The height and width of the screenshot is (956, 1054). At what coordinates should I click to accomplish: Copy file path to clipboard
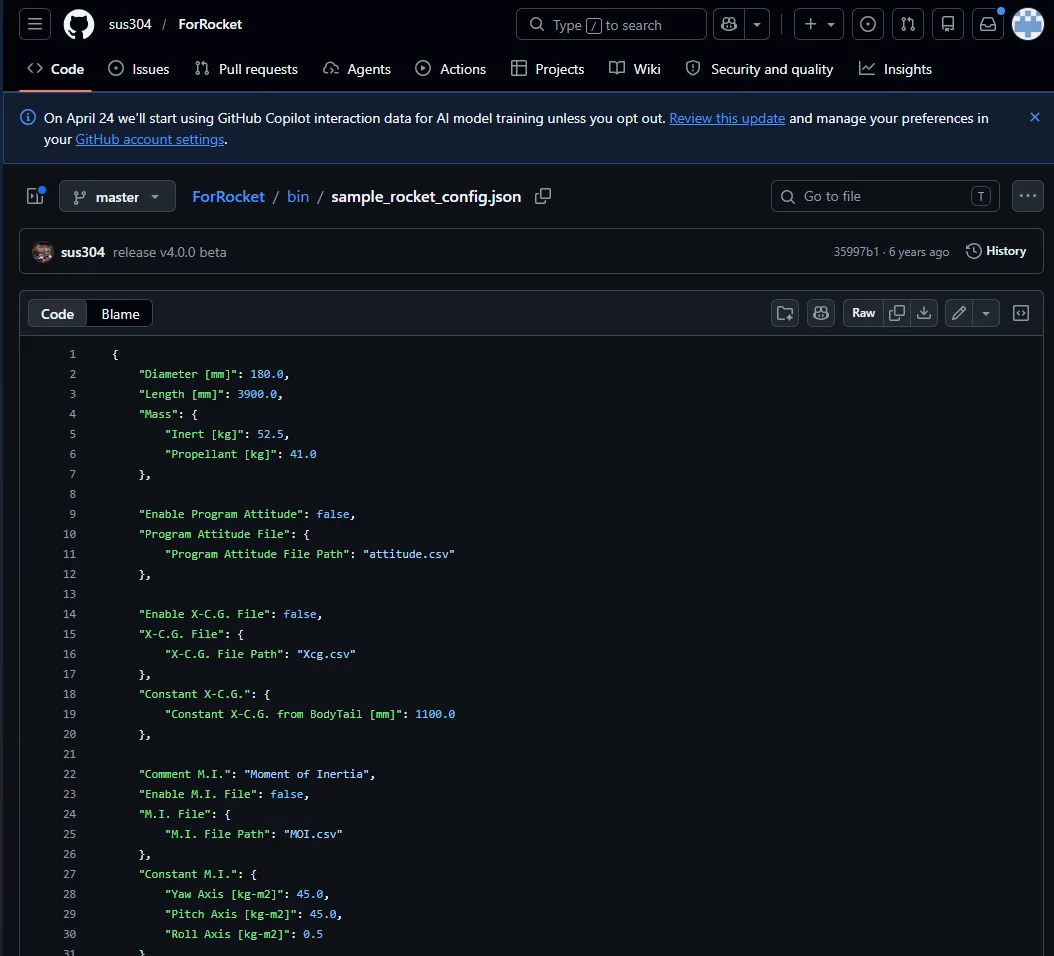(x=543, y=196)
